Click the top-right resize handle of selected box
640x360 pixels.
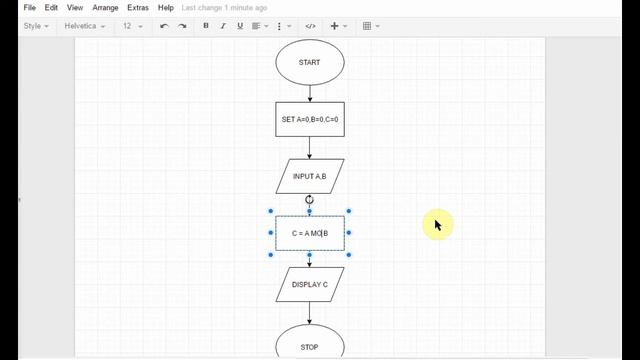[349, 211]
